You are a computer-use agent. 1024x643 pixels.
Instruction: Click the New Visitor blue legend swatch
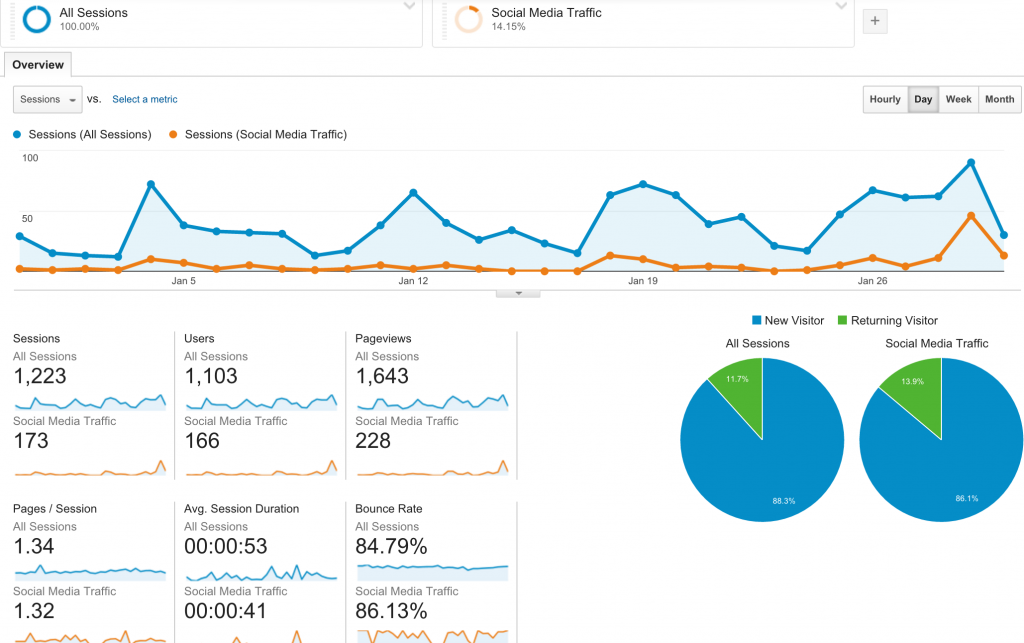[x=756, y=320]
